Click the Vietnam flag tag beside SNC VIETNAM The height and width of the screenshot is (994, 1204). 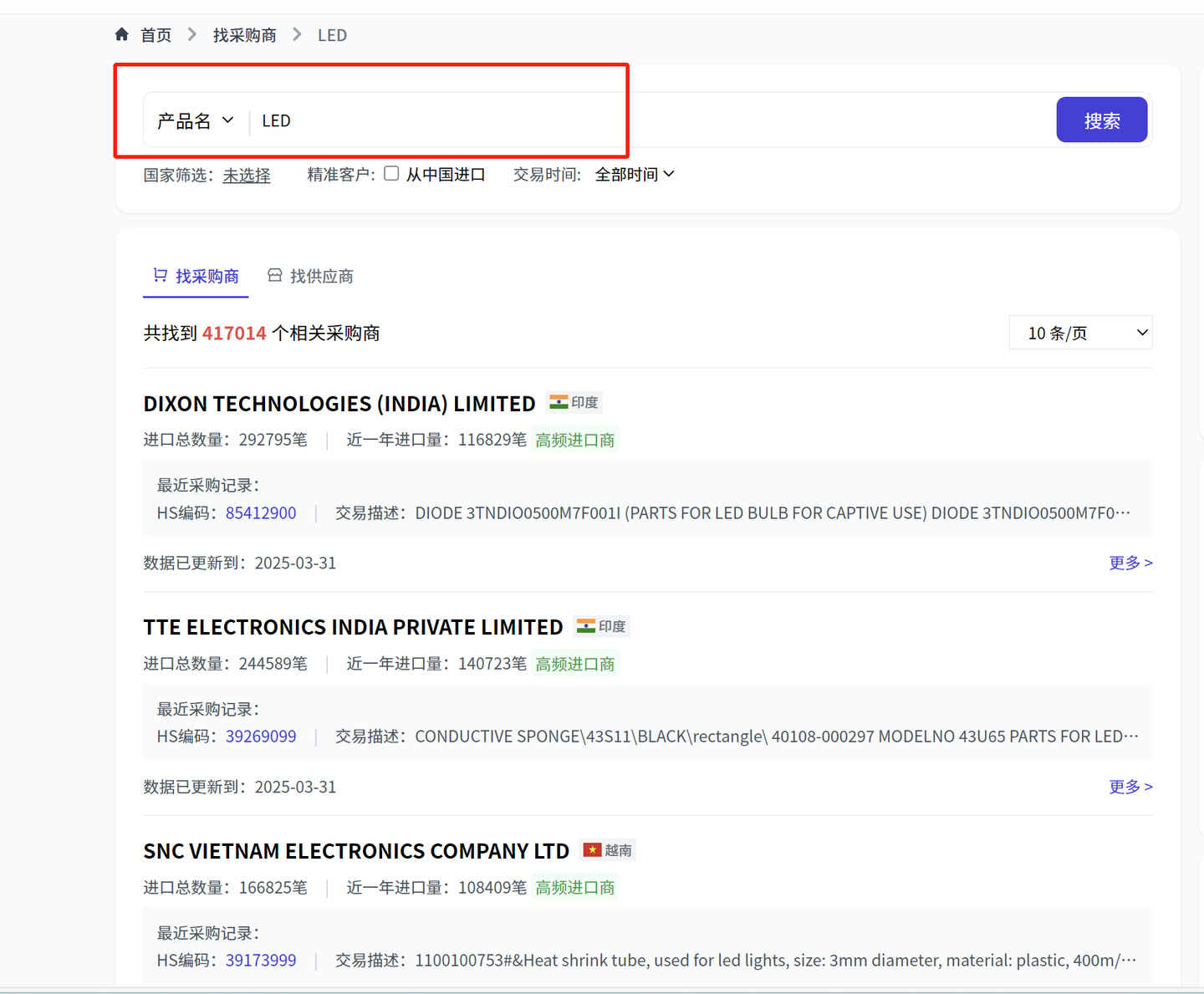point(609,850)
